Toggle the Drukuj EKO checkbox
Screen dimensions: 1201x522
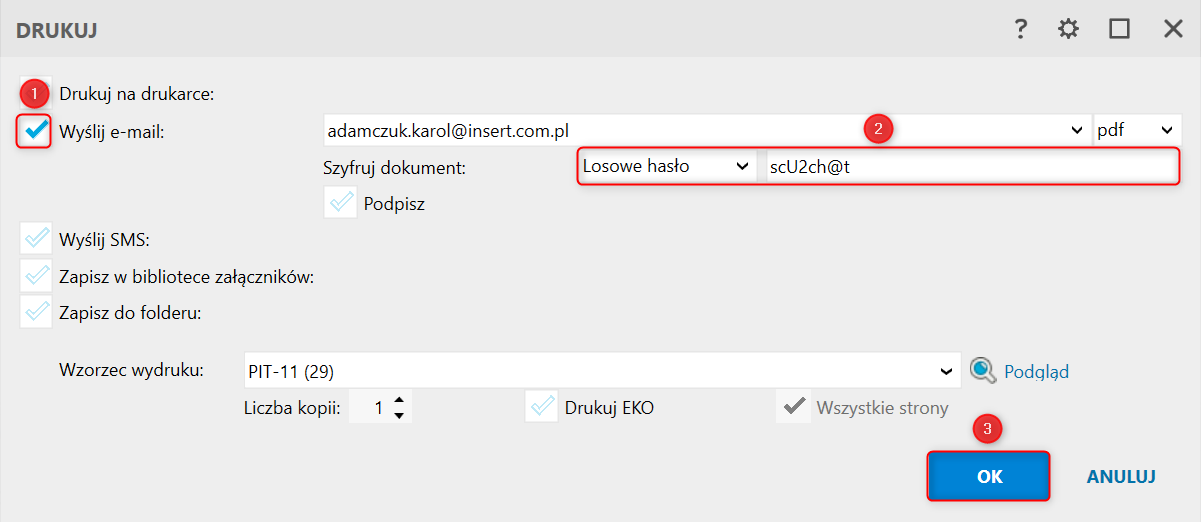tap(541, 407)
